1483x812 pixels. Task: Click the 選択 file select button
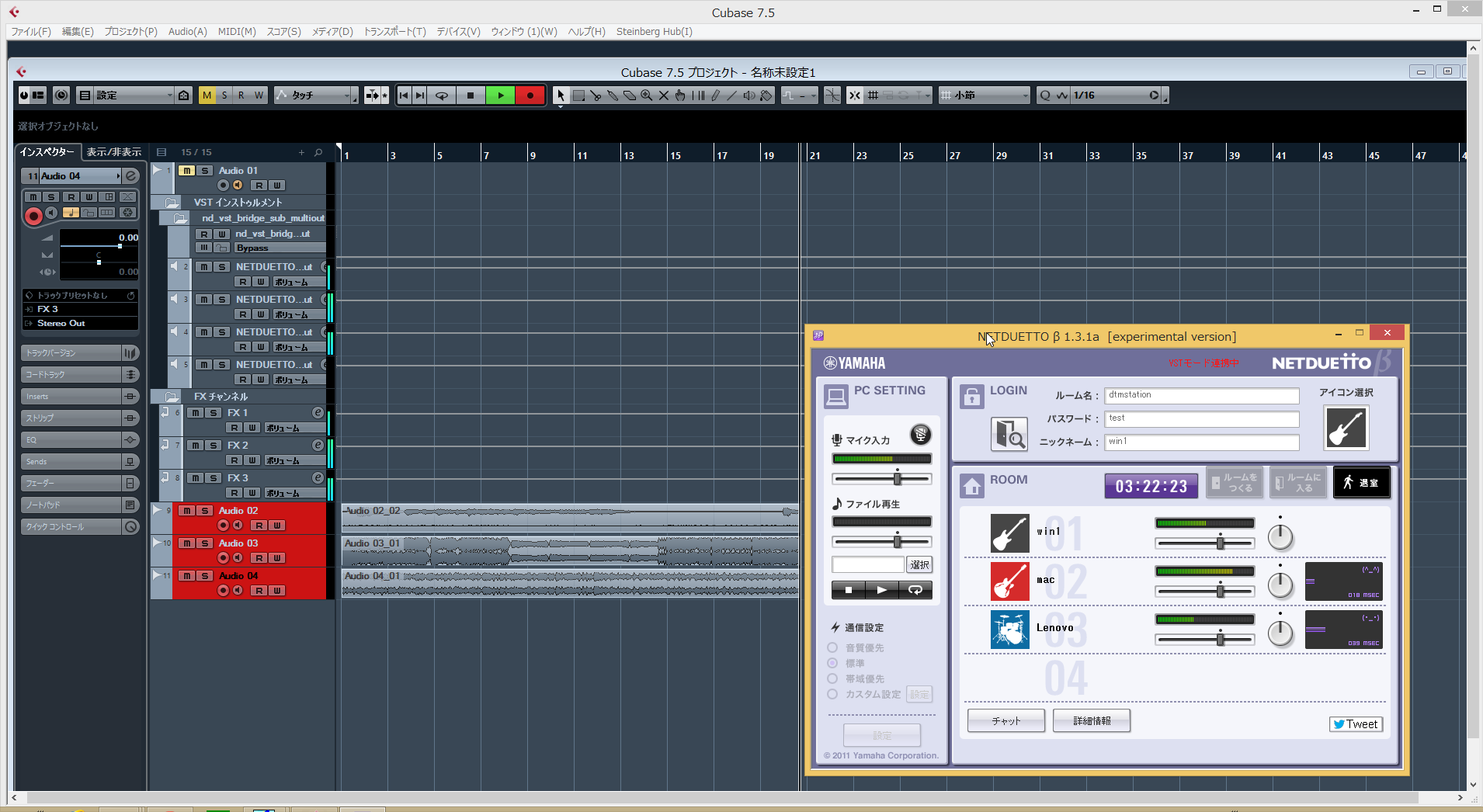tap(919, 565)
